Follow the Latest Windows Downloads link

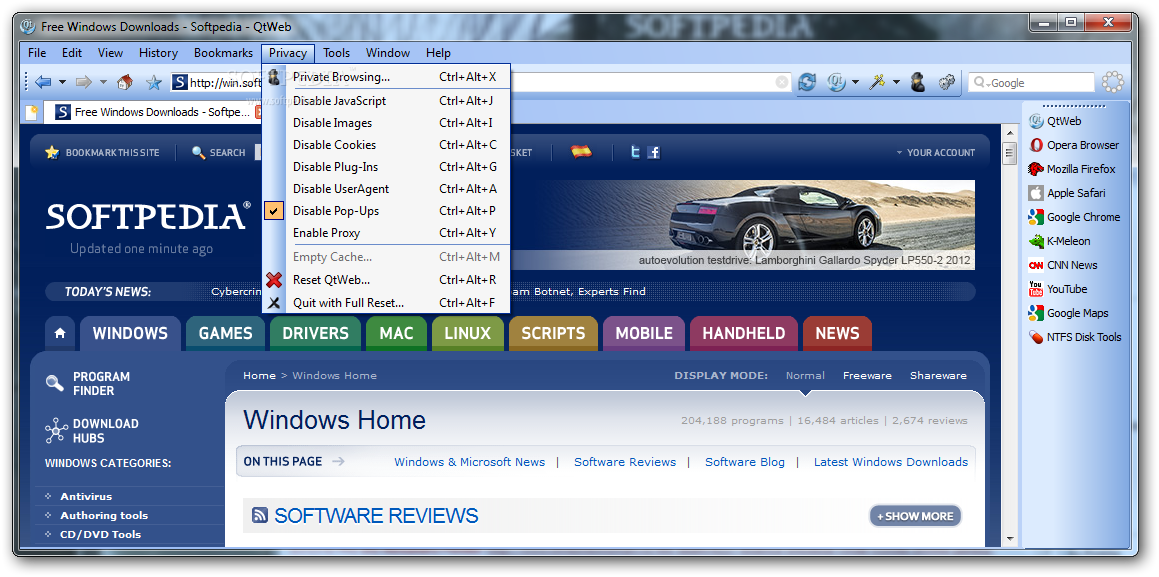pos(891,462)
